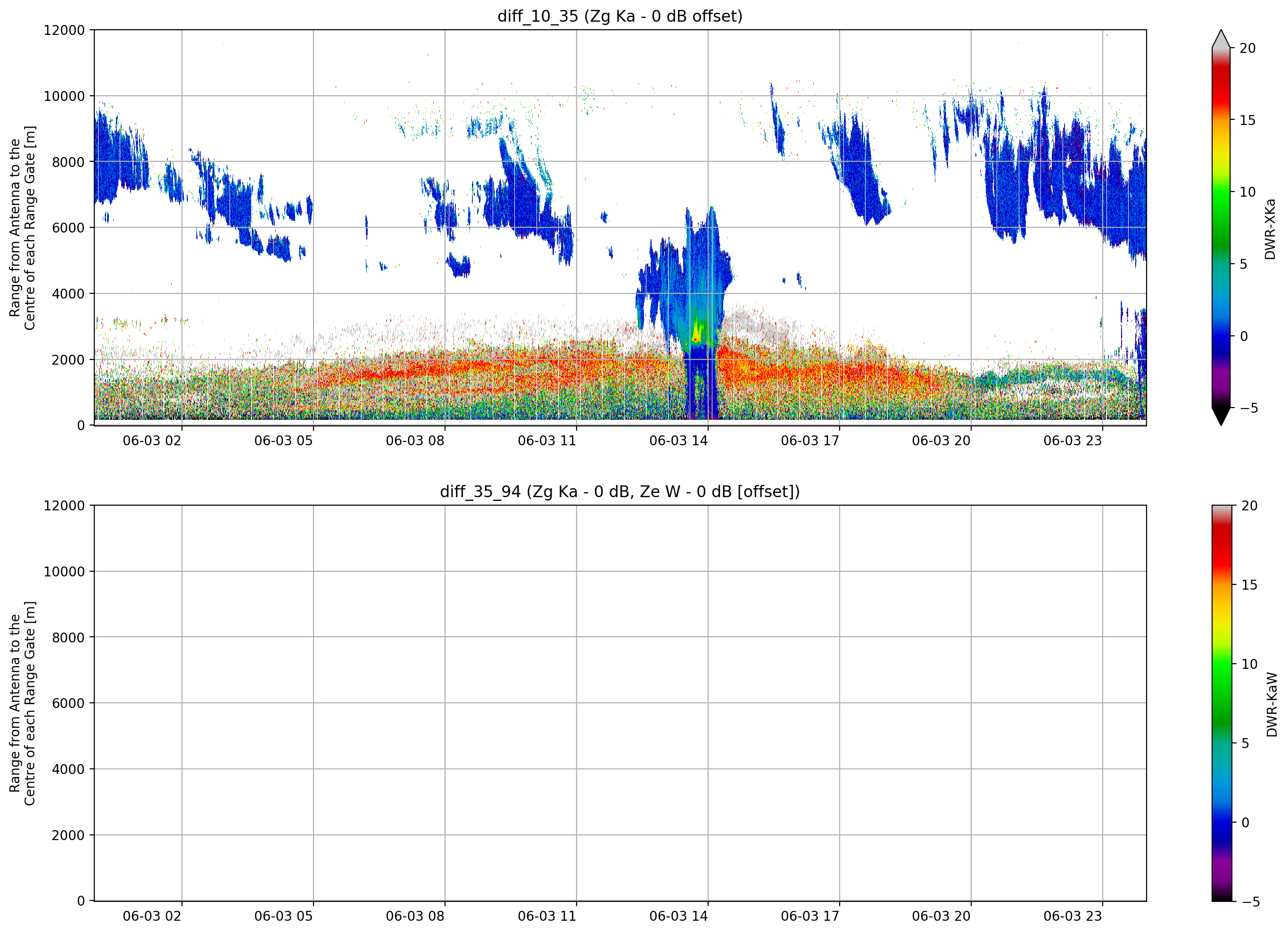Click the top plot's y-axis range title
Viewport: 1288px width, 933px height.
(x=22, y=228)
